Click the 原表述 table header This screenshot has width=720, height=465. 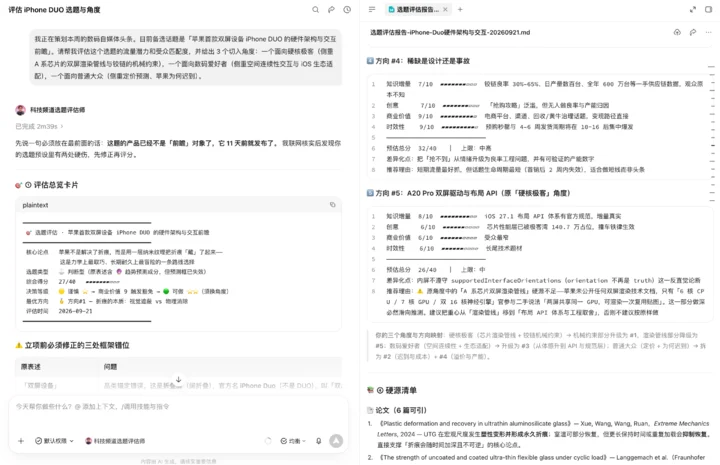[31, 366]
